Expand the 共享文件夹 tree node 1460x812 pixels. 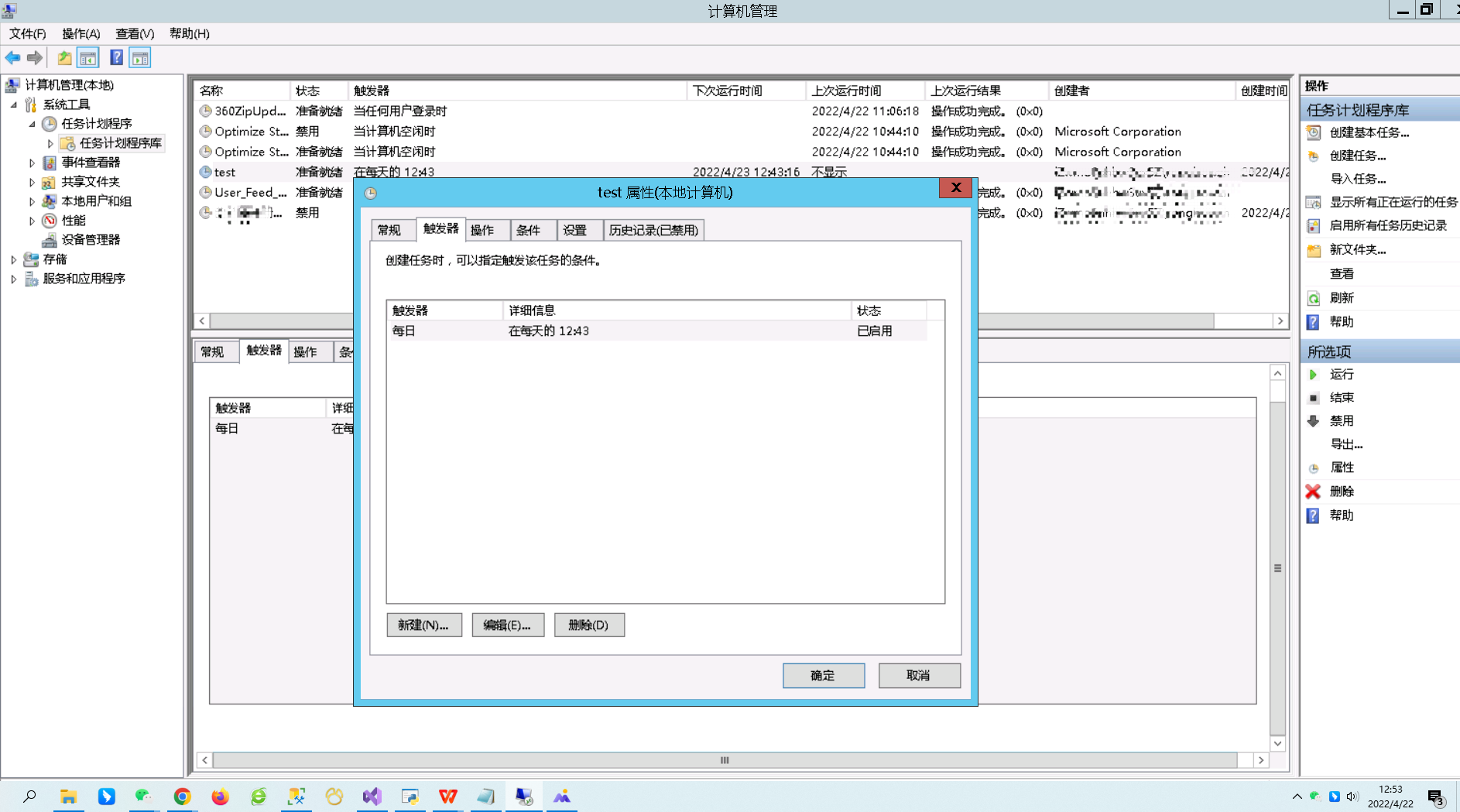tap(32, 182)
